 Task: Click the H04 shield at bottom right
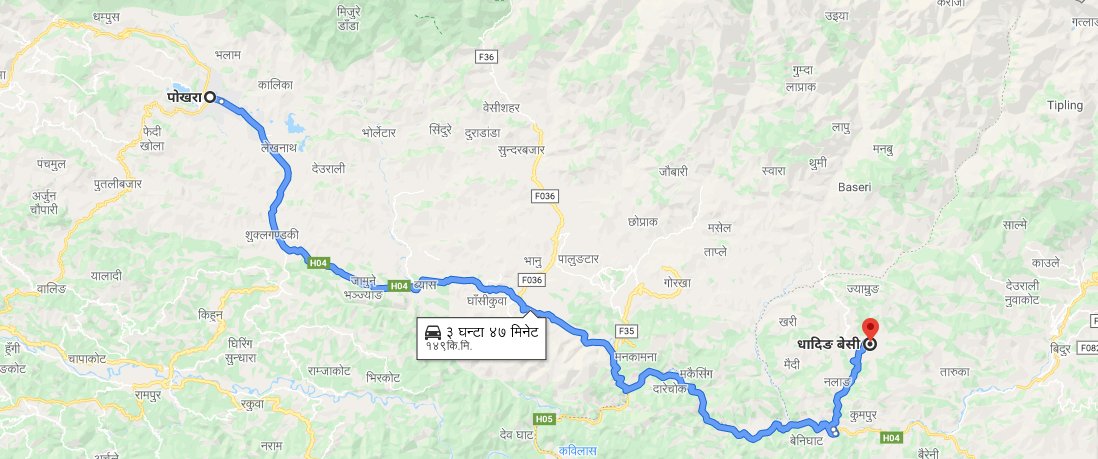[x=891, y=437]
